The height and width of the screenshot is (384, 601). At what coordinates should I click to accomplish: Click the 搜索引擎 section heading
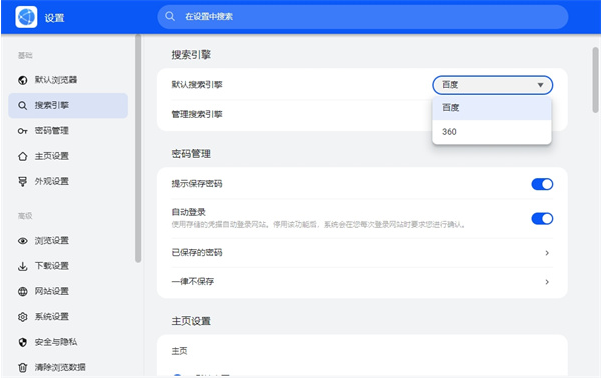pyautogui.click(x=191, y=55)
